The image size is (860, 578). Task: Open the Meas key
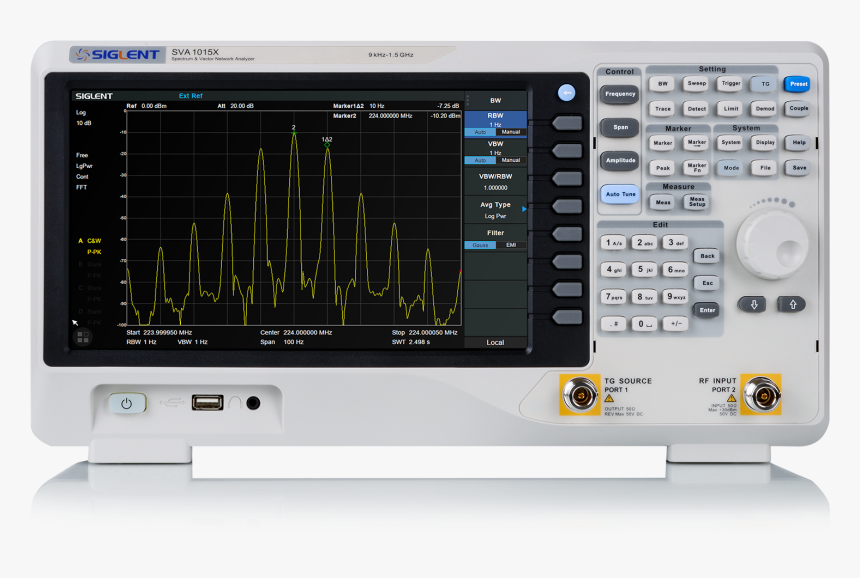[663, 202]
